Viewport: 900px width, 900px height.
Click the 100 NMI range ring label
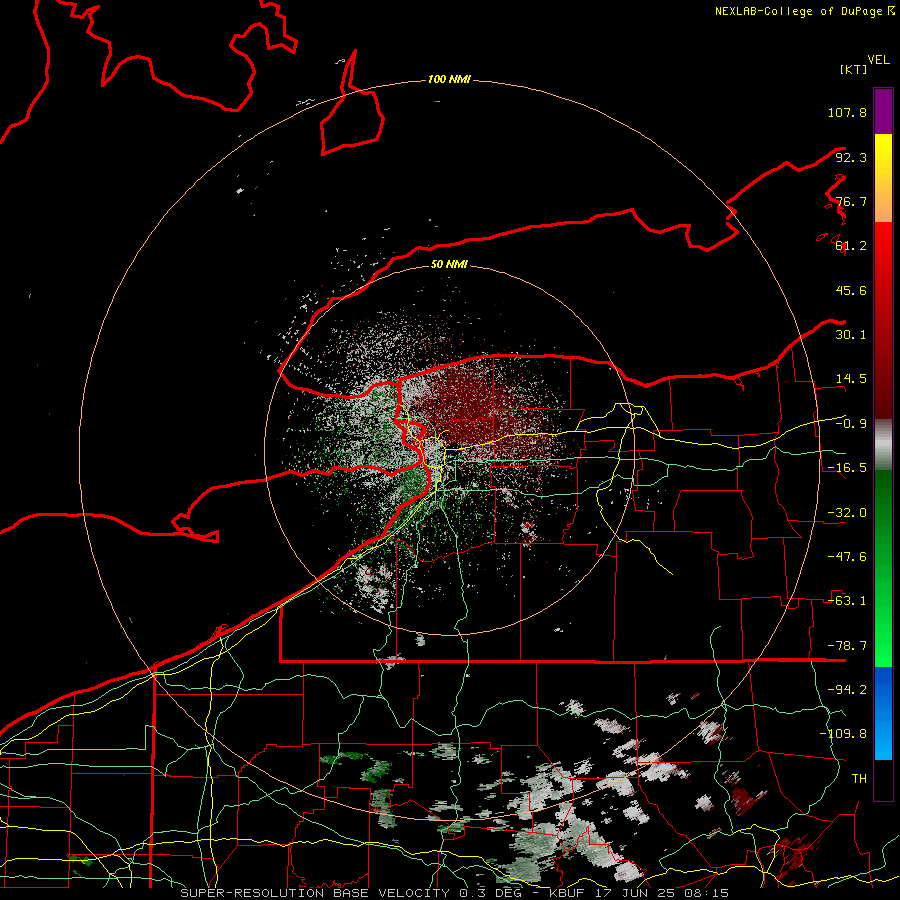pos(449,79)
